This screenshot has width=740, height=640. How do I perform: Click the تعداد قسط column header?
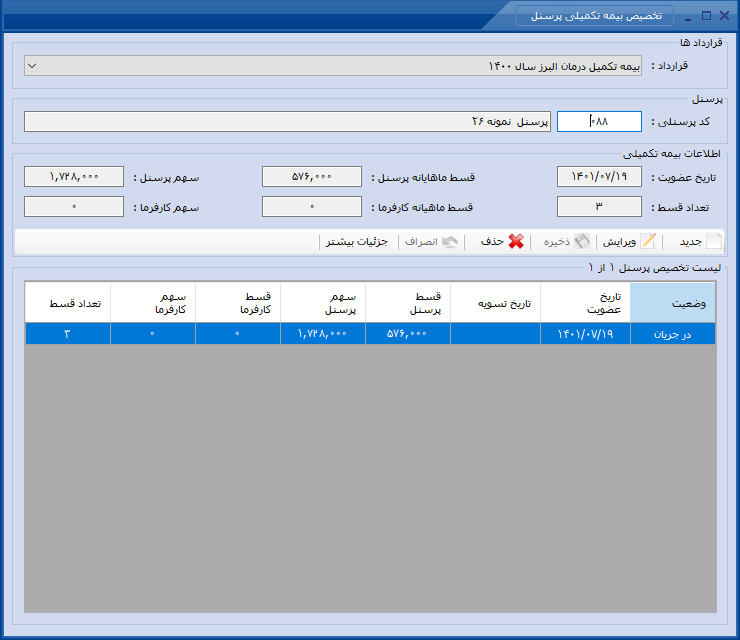point(68,303)
